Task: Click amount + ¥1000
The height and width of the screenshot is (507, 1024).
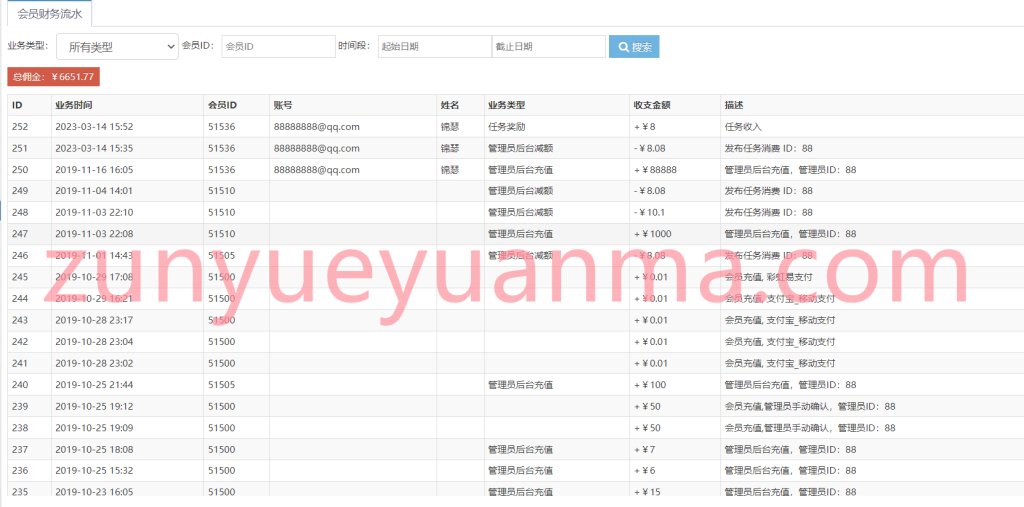Action: pos(652,234)
